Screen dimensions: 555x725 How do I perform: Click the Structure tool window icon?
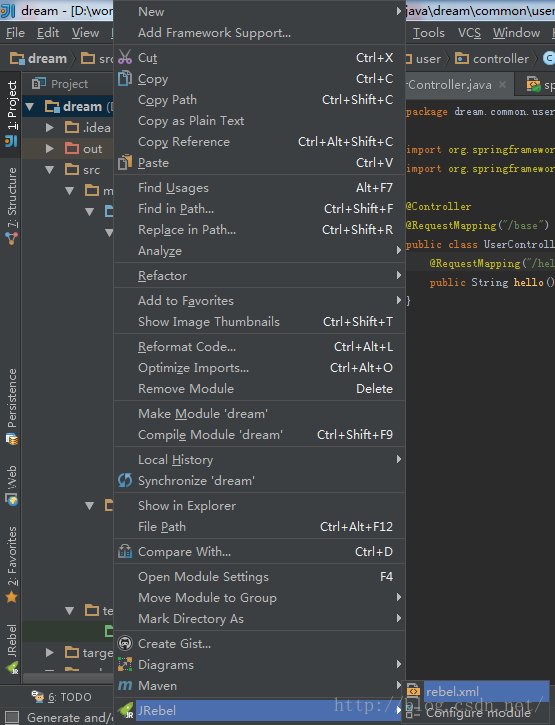tap(12, 239)
